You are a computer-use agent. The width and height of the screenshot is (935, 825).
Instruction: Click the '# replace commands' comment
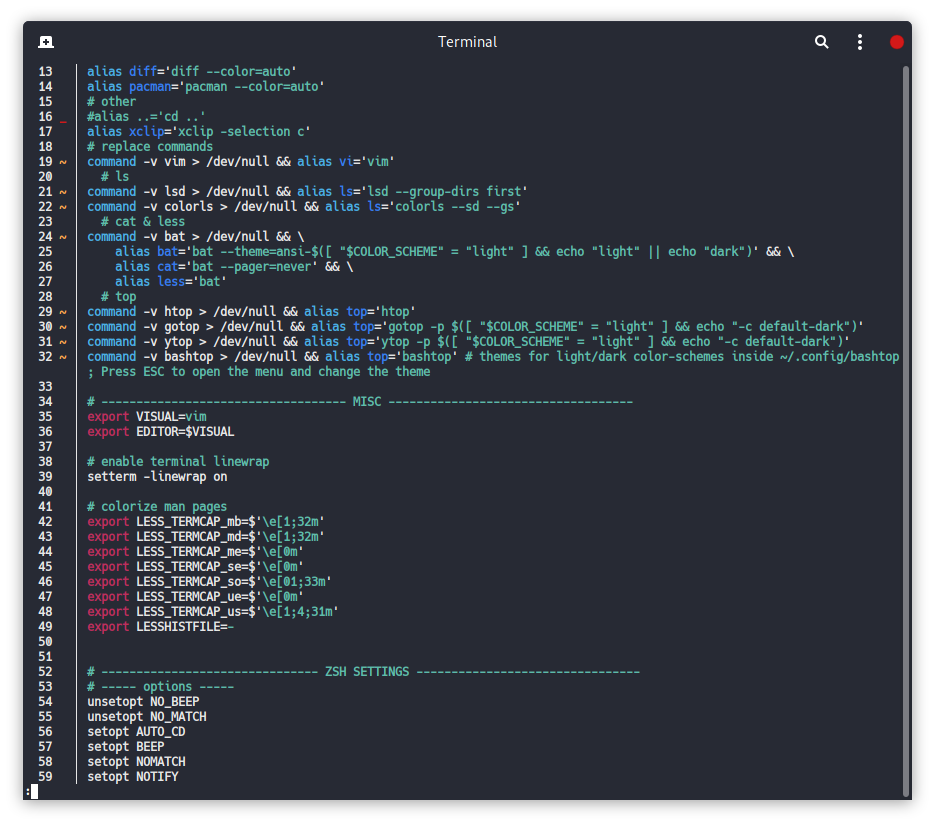(150, 147)
